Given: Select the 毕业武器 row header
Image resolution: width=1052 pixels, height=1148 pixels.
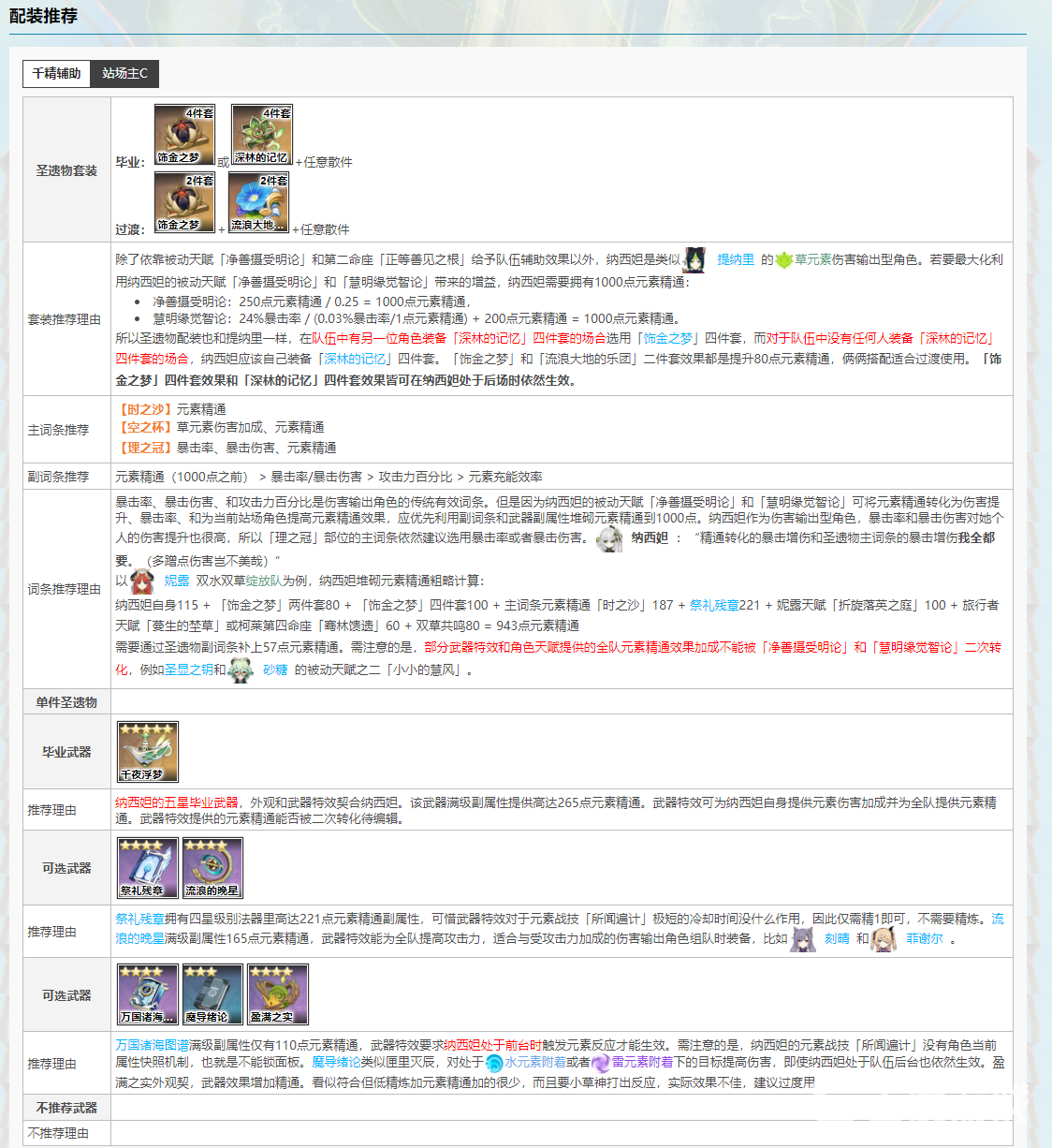Looking at the screenshot, I should point(66,752).
